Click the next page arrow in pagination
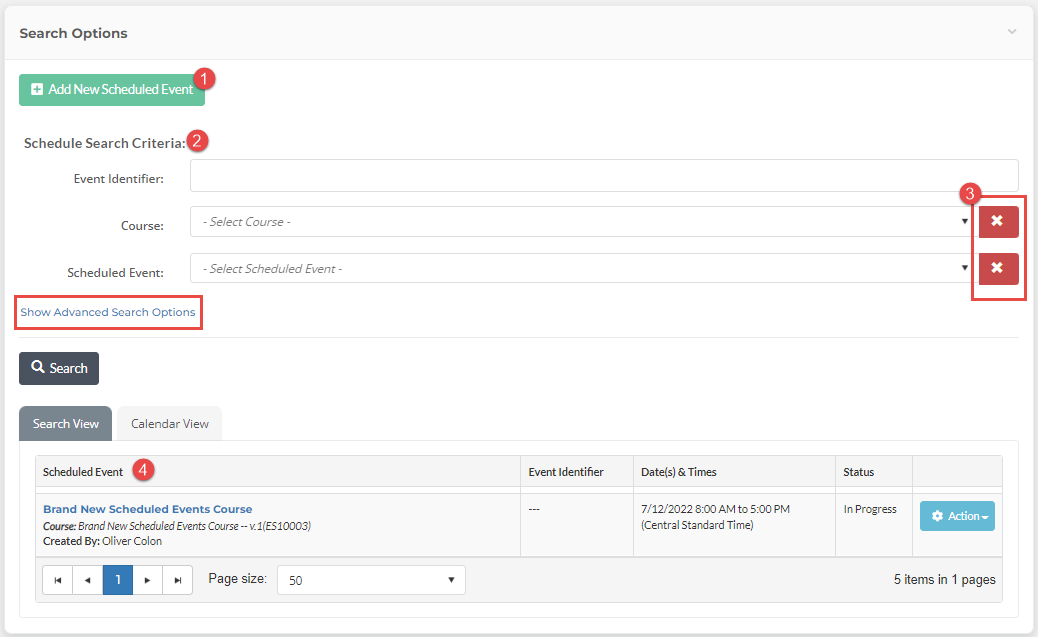The height and width of the screenshot is (637, 1038). coord(147,580)
